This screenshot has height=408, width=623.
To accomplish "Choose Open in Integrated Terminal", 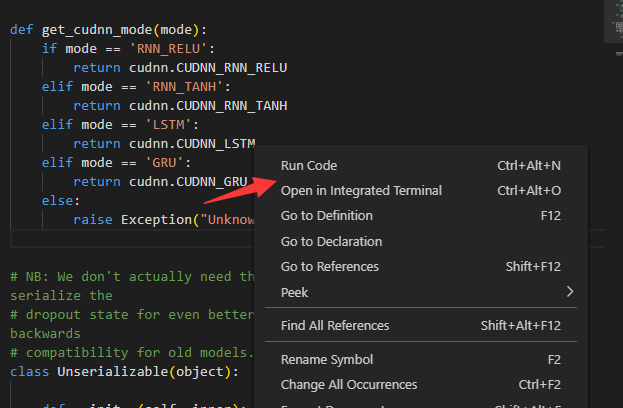I will click(421, 190).
